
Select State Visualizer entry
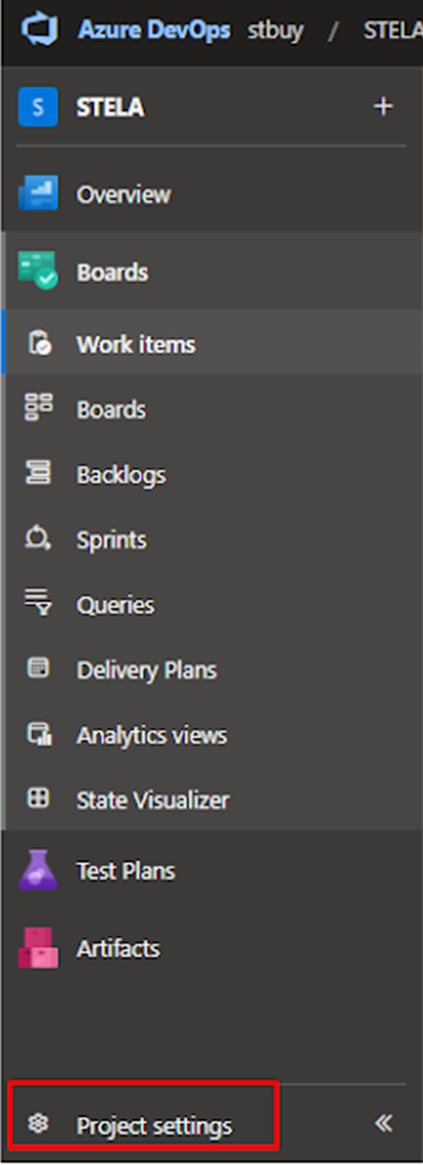pyautogui.click(x=213, y=799)
